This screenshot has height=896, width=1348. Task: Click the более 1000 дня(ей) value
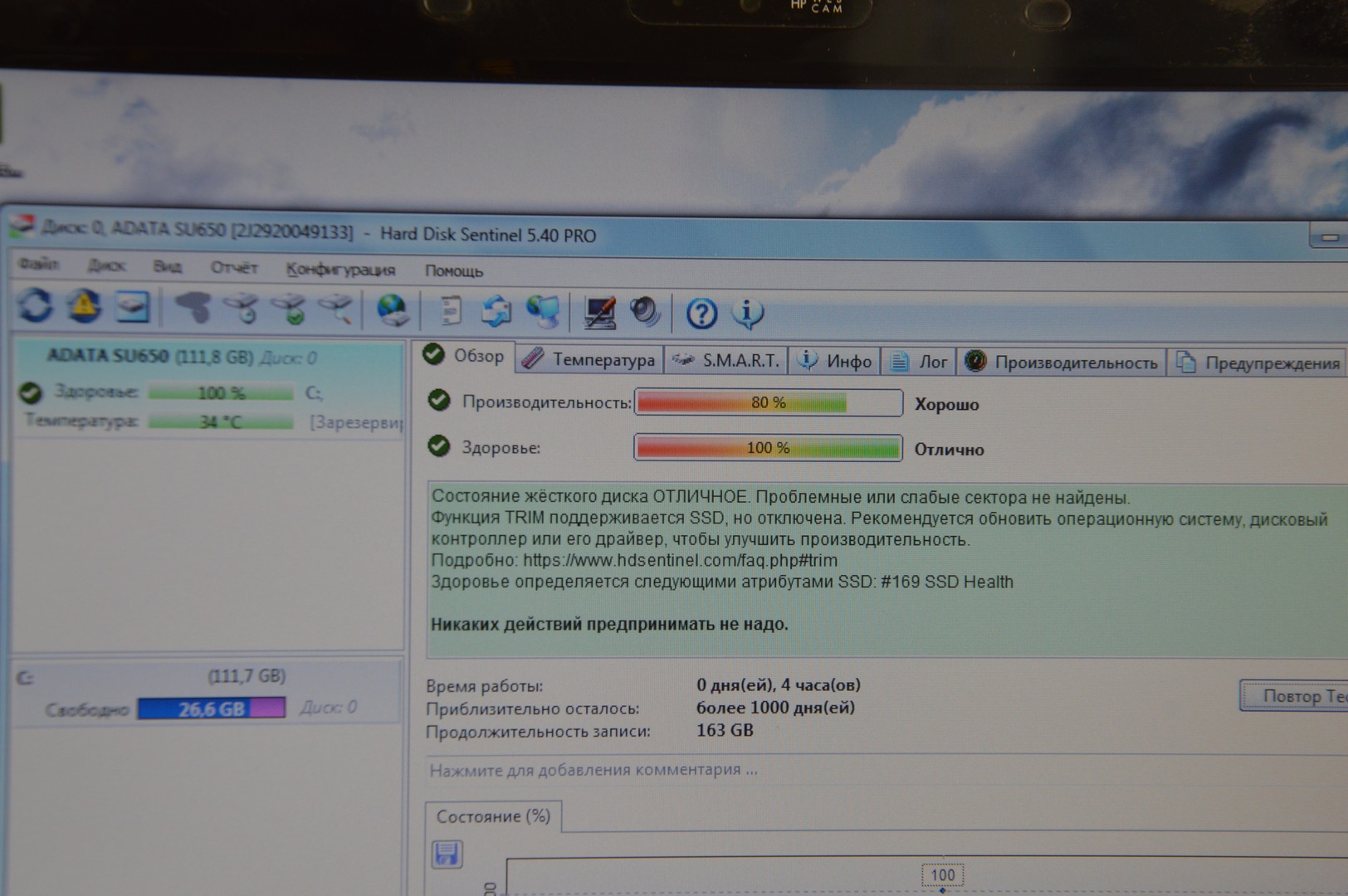pyautogui.click(x=775, y=708)
